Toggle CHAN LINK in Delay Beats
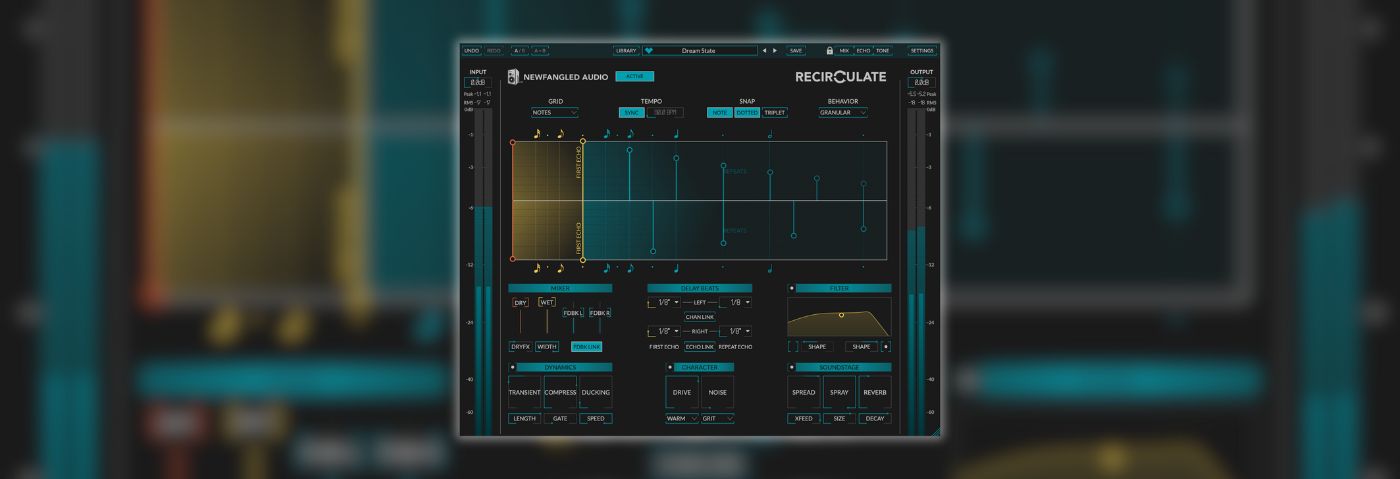1400x479 pixels. 699,317
